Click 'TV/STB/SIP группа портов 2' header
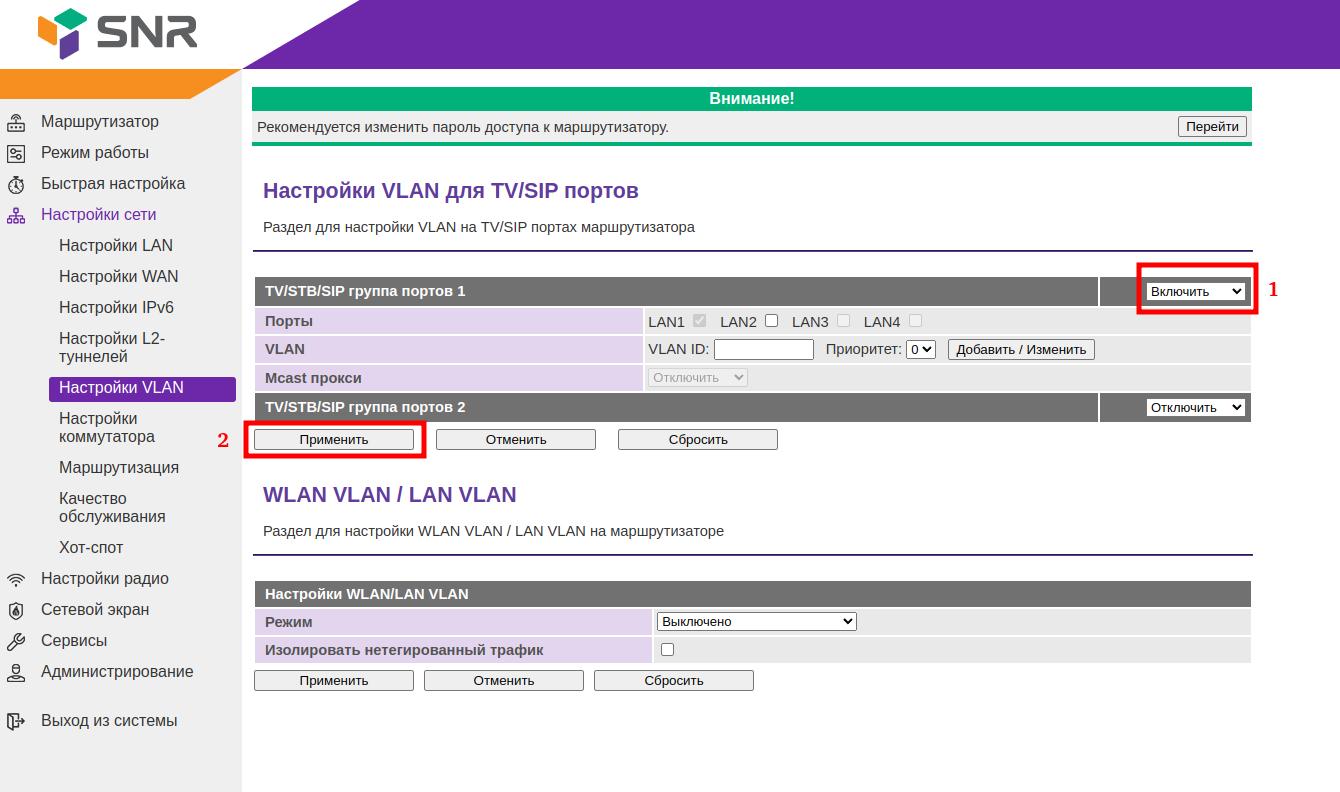The height and width of the screenshot is (792, 1340). [x=676, y=407]
